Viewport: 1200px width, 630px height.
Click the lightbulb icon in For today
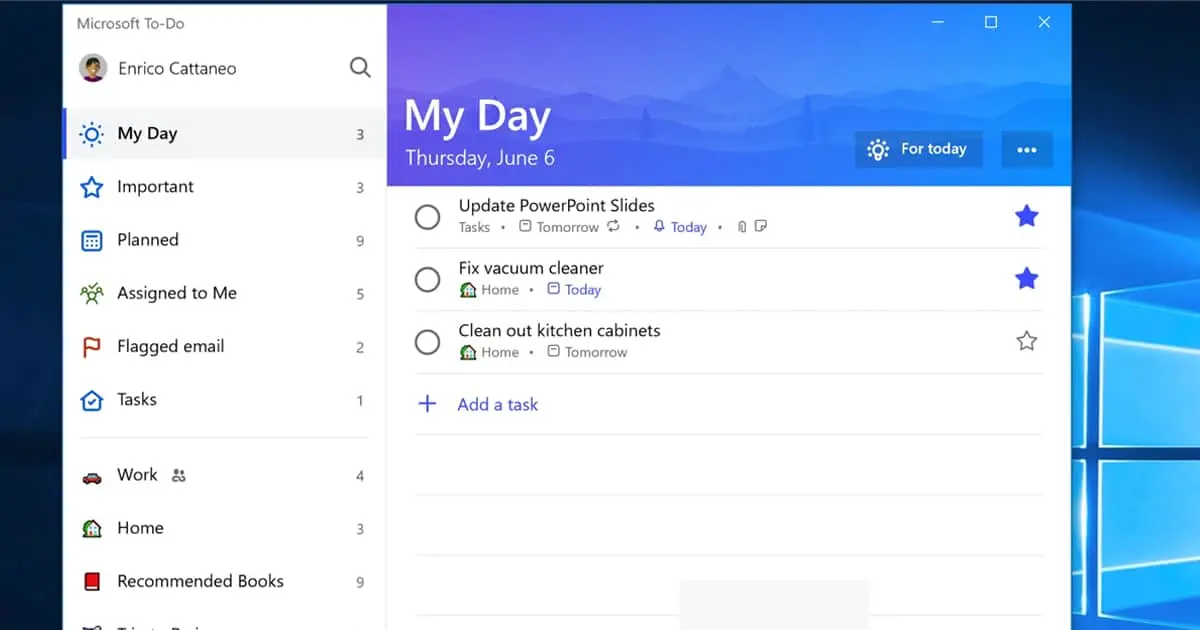pos(878,150)
